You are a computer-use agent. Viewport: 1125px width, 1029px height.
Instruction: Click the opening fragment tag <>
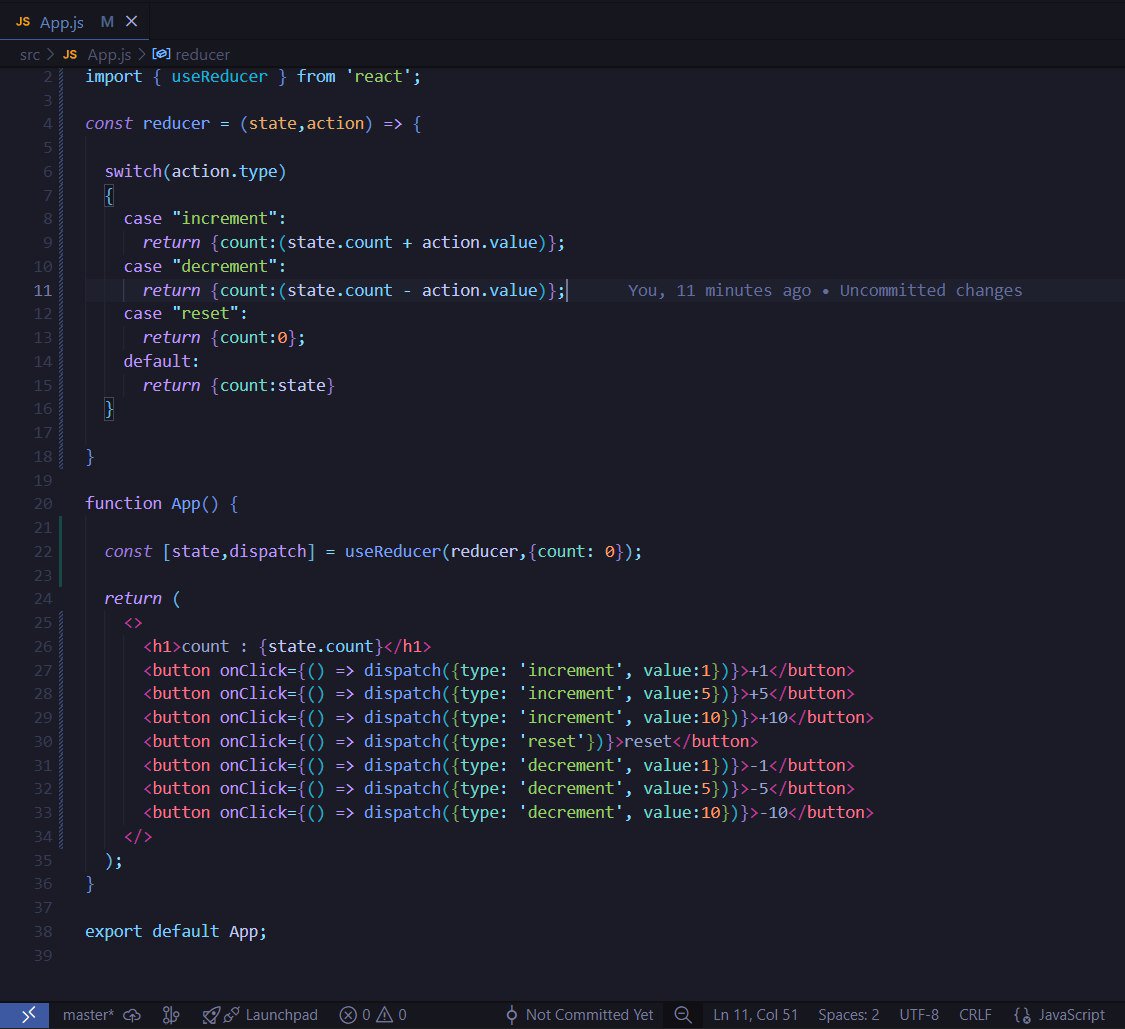pyautogui.click(x=133, y=623)
